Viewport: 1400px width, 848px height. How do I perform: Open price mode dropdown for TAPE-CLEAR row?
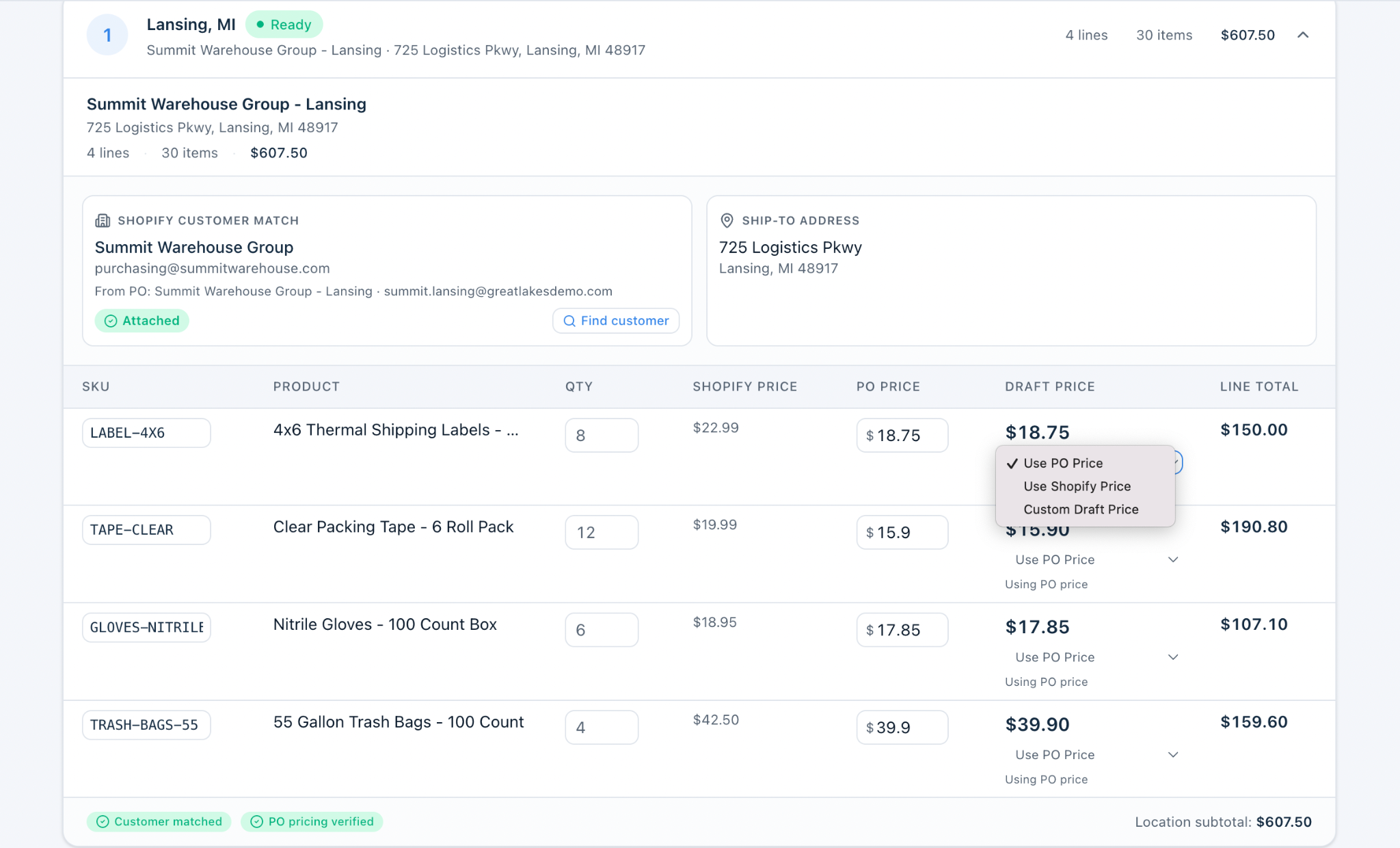pyautogui.click(x=1094, y=559)
